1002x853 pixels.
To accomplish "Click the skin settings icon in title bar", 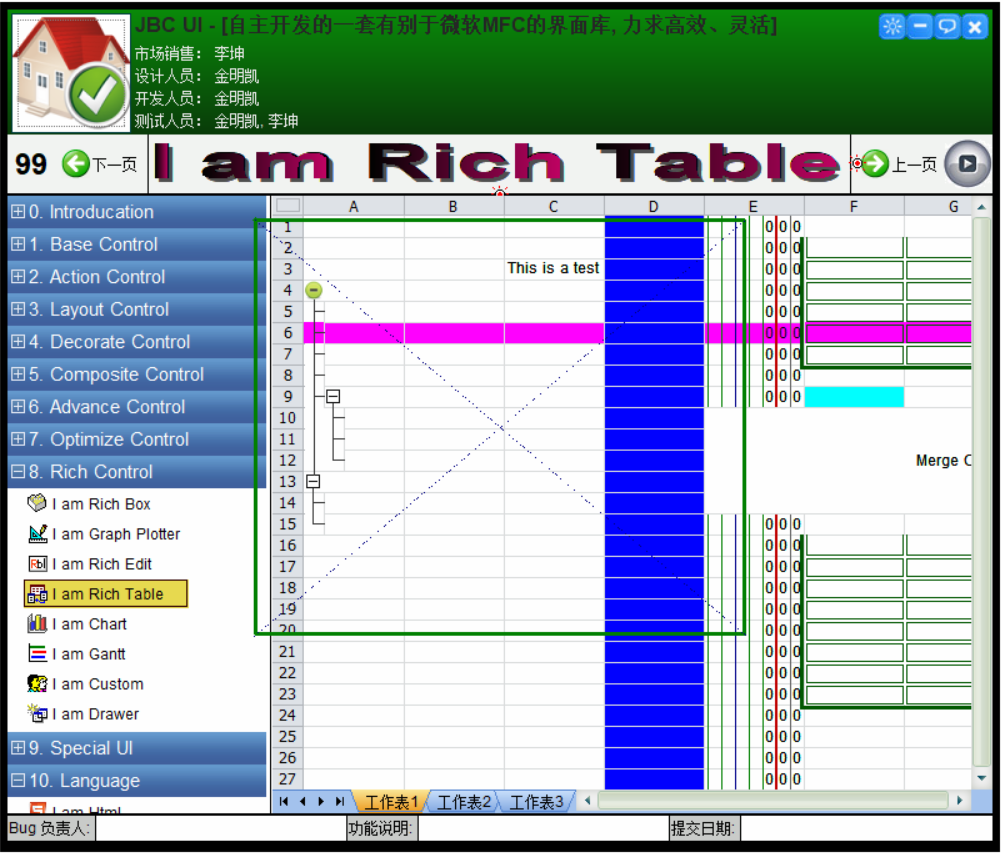I will [x=891, y=27].
